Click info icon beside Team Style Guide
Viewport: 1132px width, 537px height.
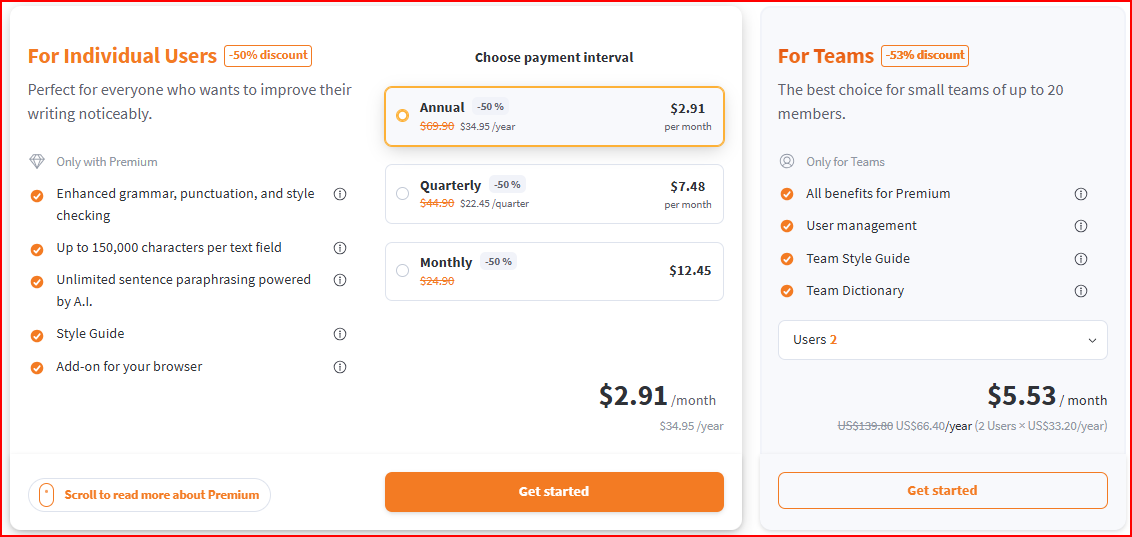(1080, 259)
